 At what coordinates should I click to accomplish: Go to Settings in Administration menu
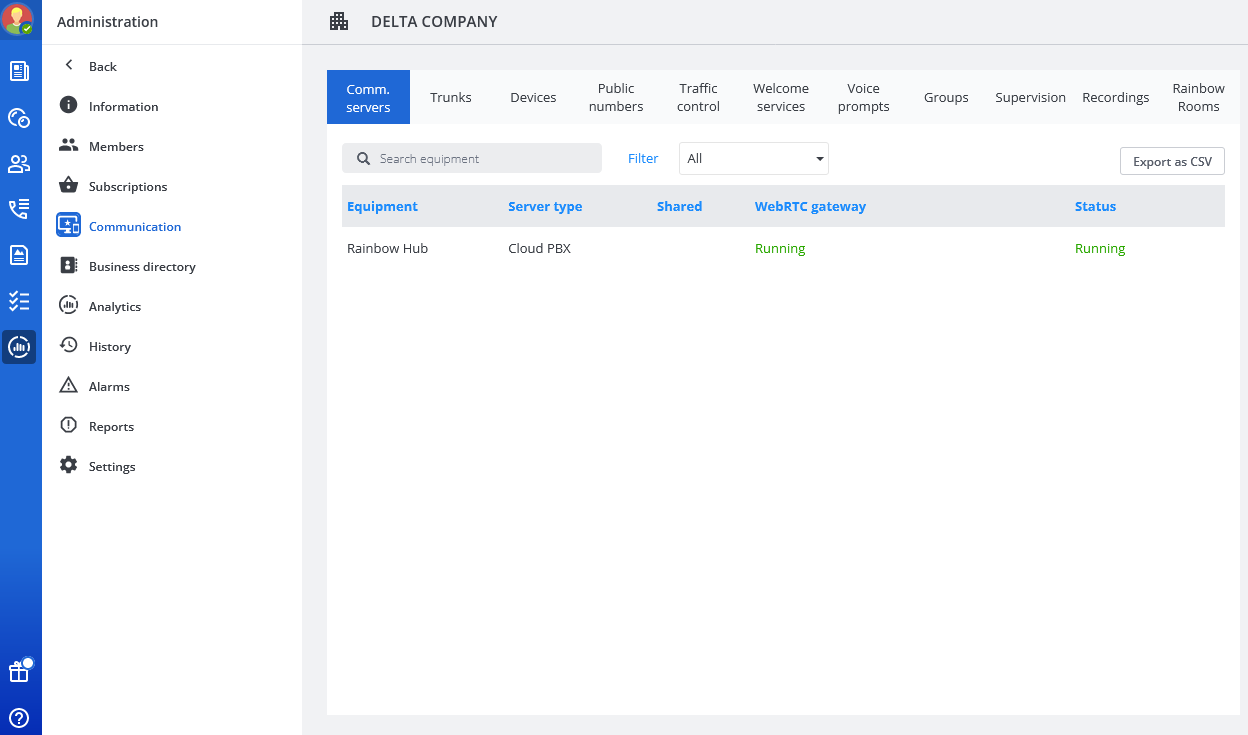click(x=111, y=467)
